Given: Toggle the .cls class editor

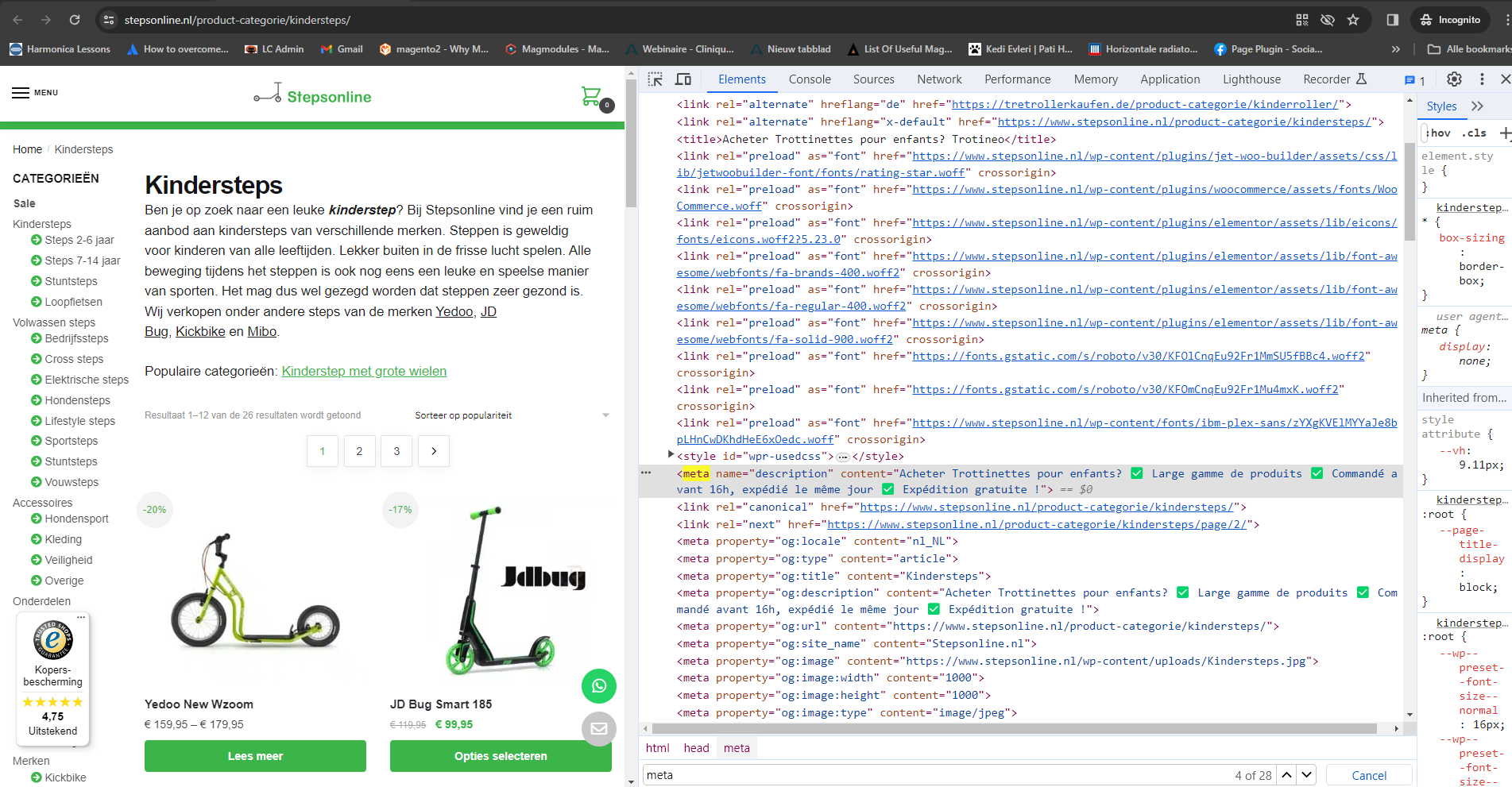Looking at the screenshot, I should coord(1475,133).
